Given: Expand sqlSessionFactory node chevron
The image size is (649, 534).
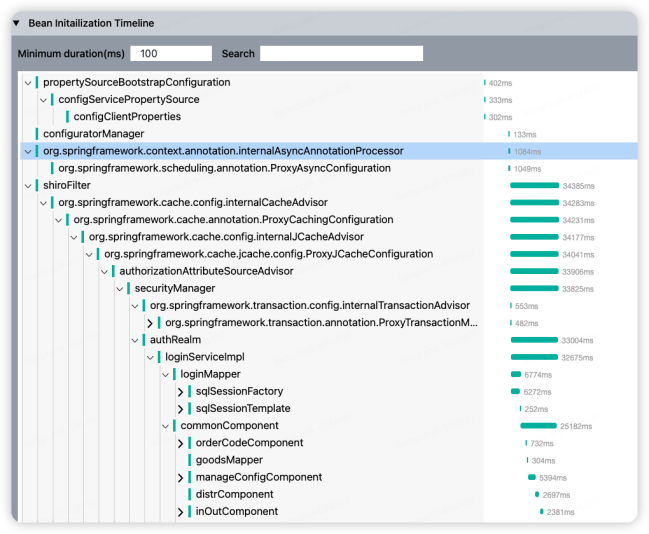Looking at the screenshot, I should [180, 392].
